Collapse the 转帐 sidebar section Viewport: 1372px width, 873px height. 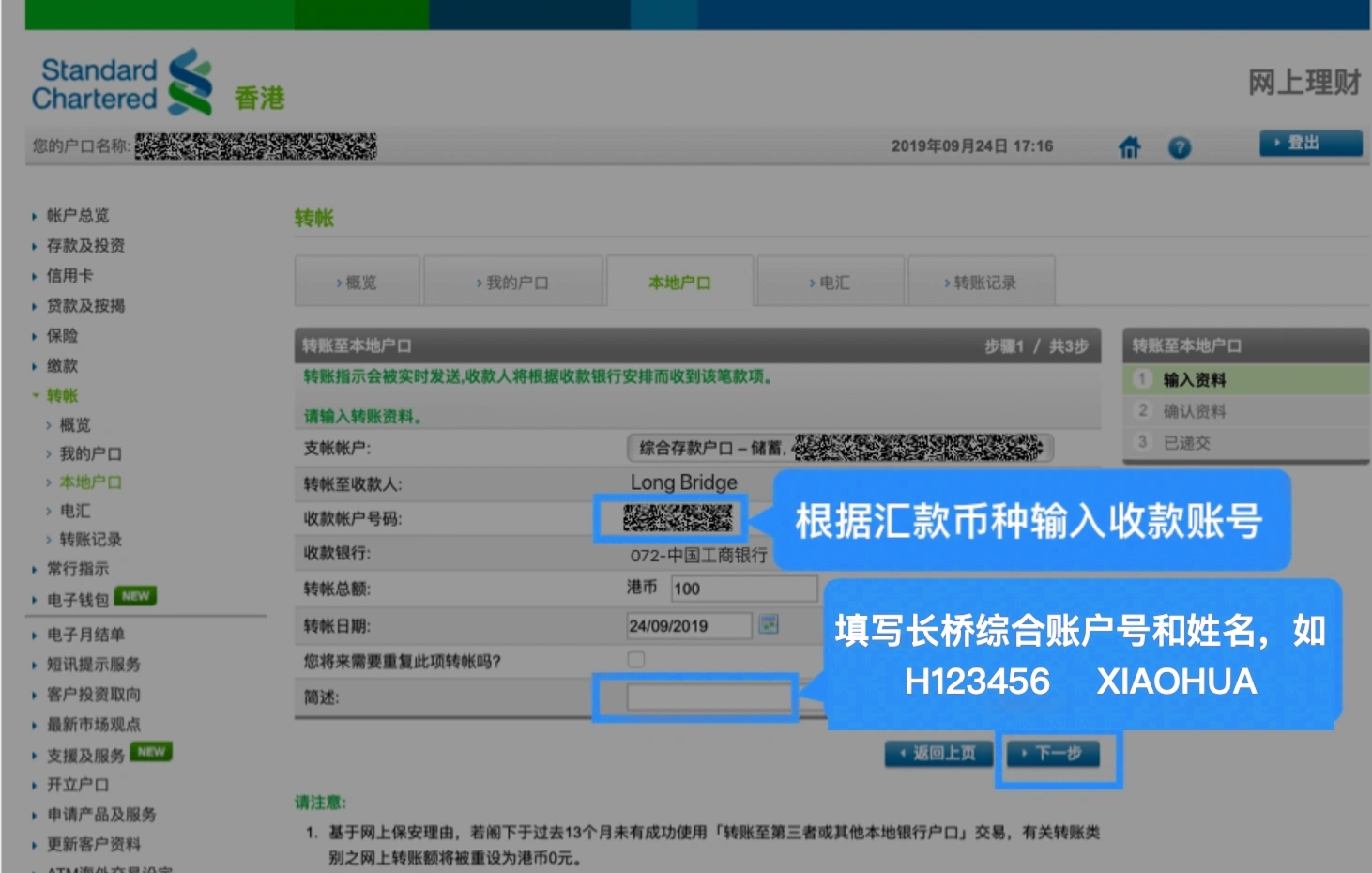(x=62, y=395)
